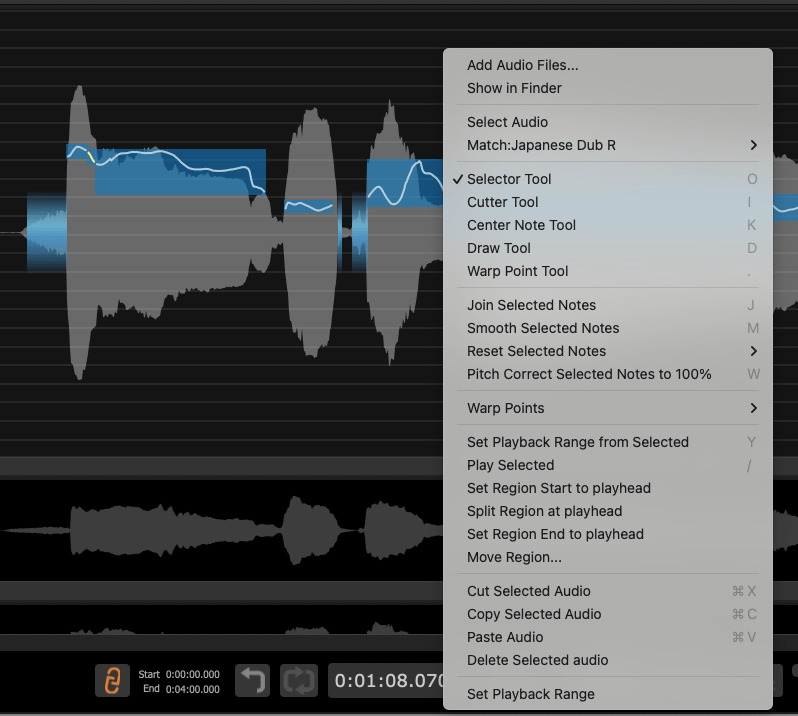Click the return-to-start arrow button
The image size is (798, 716).
coord(252,681)
